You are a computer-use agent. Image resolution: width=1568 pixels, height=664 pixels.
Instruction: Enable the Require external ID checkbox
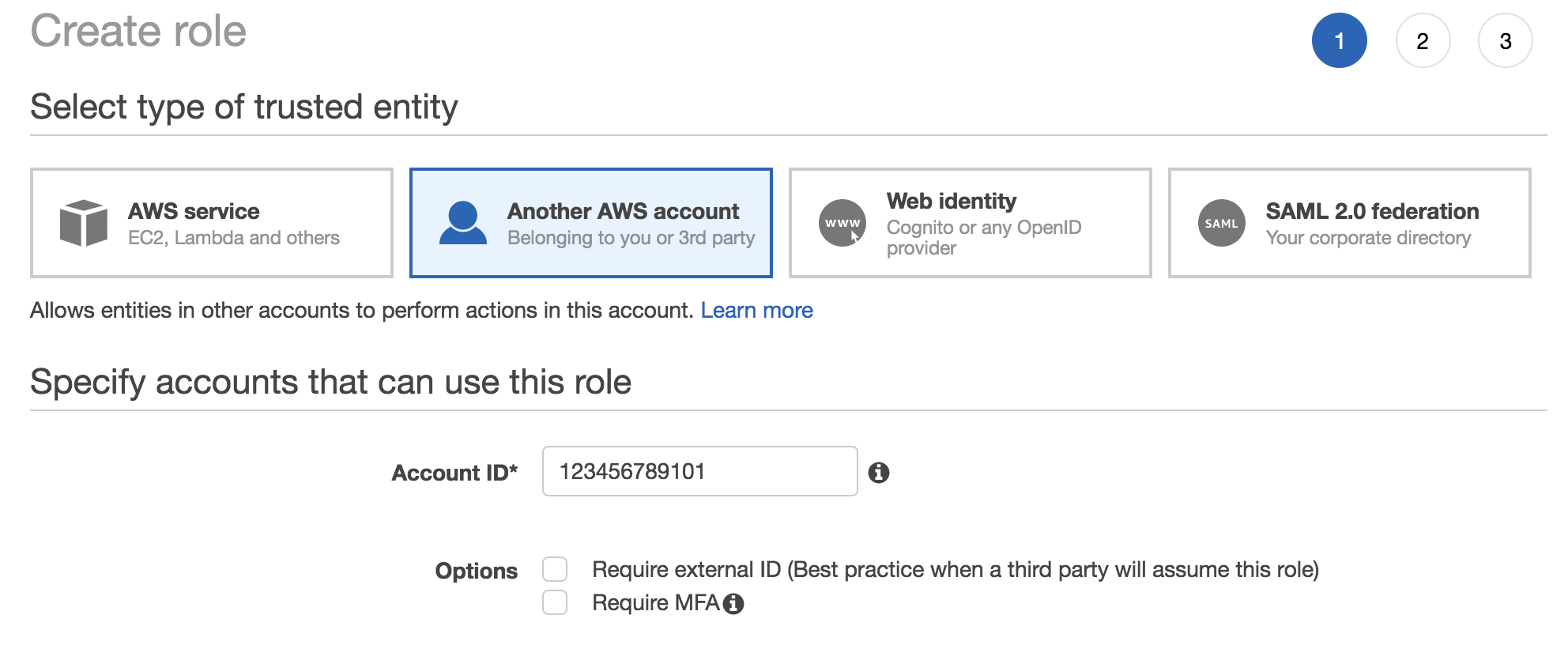(555, 569)
